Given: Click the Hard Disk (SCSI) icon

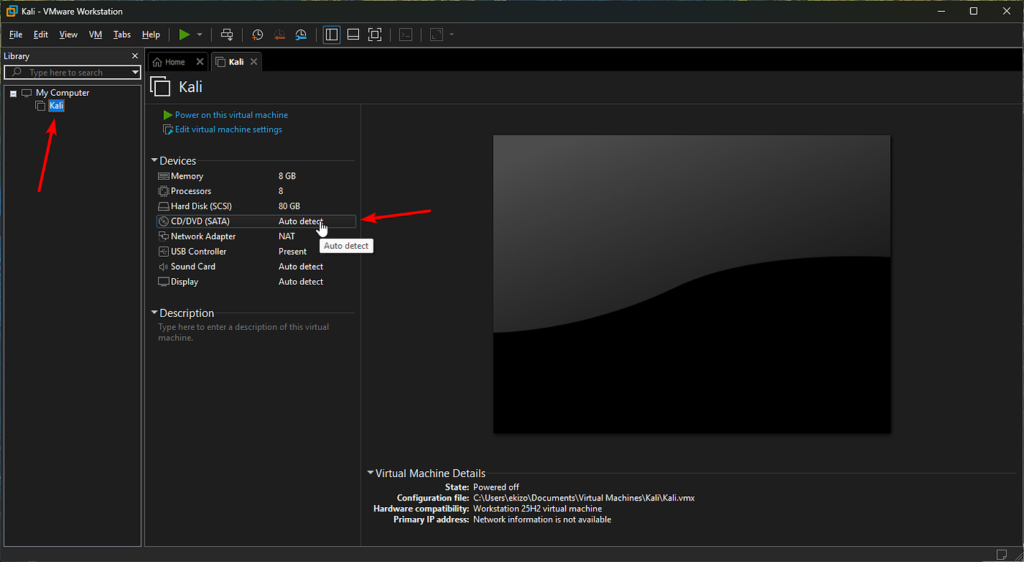Looking at the screenshot, I should 163,206.
